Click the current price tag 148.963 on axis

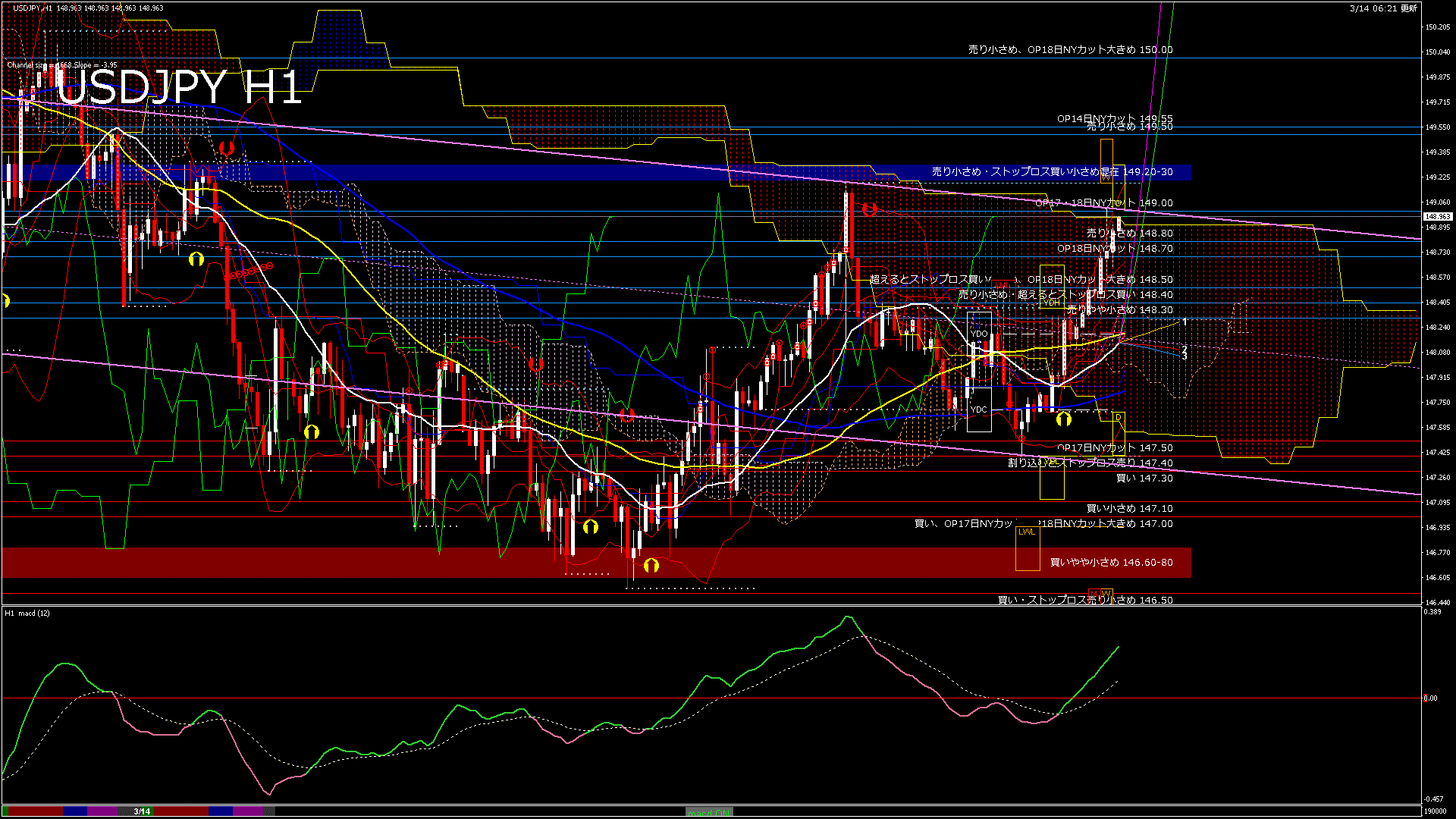pos(1438,217)
